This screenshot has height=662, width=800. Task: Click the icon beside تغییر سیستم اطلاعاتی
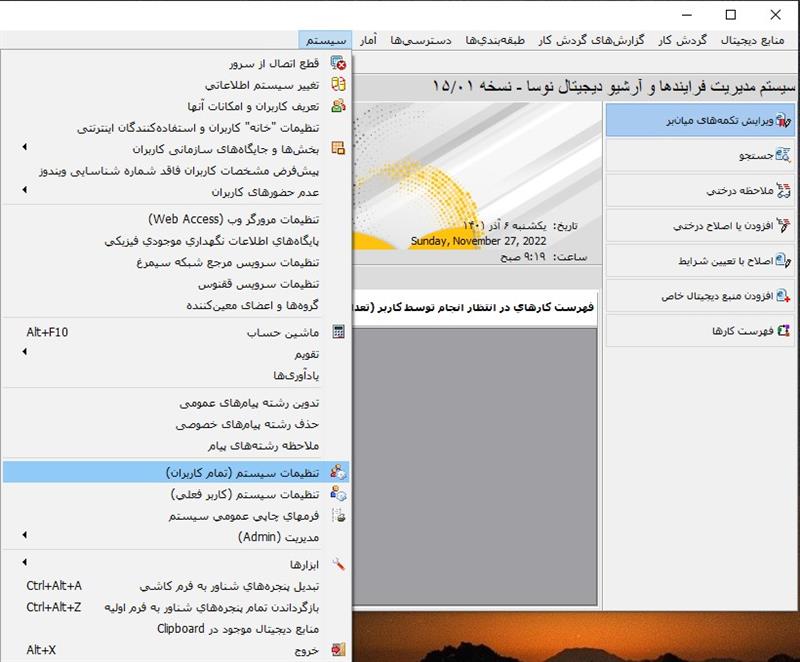click(x=338, y=85)
